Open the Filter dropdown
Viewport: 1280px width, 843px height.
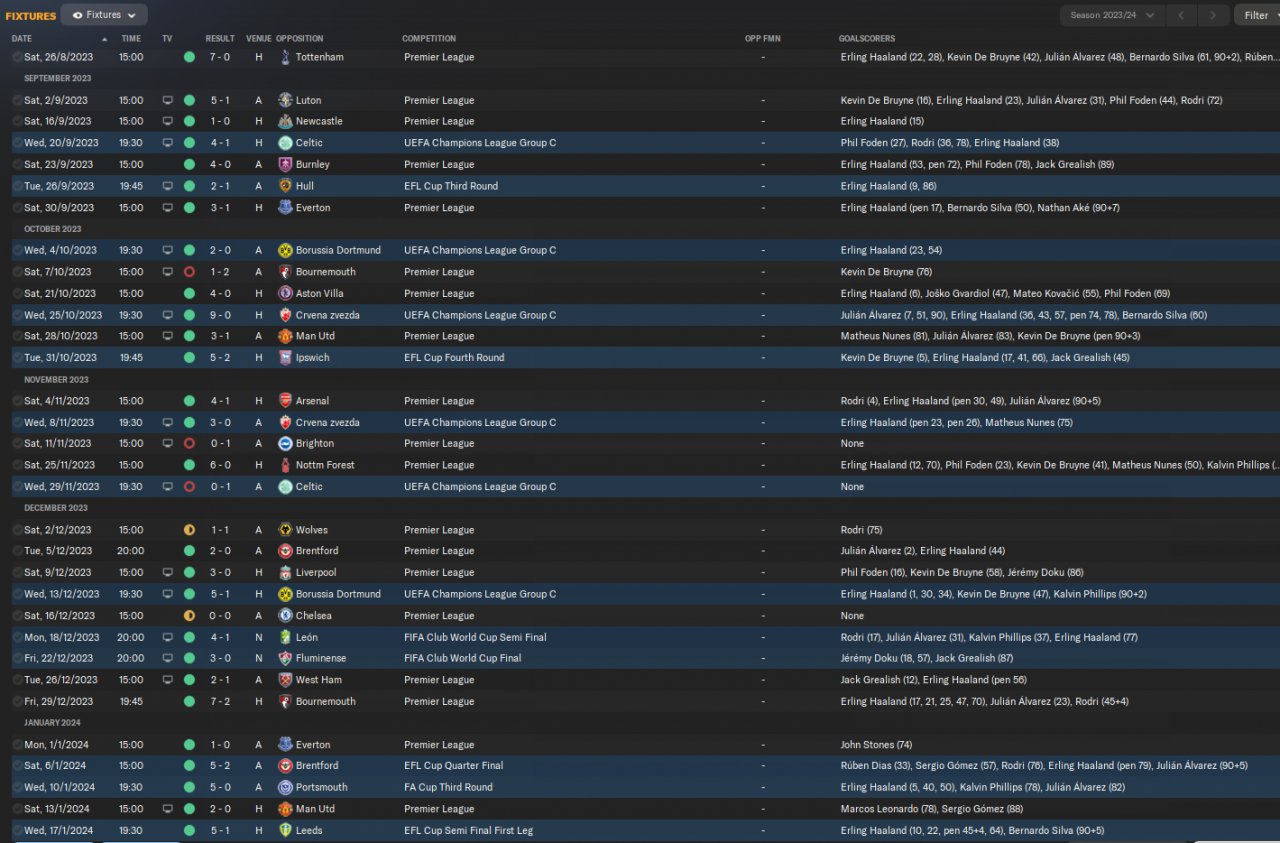[1256, 15]
